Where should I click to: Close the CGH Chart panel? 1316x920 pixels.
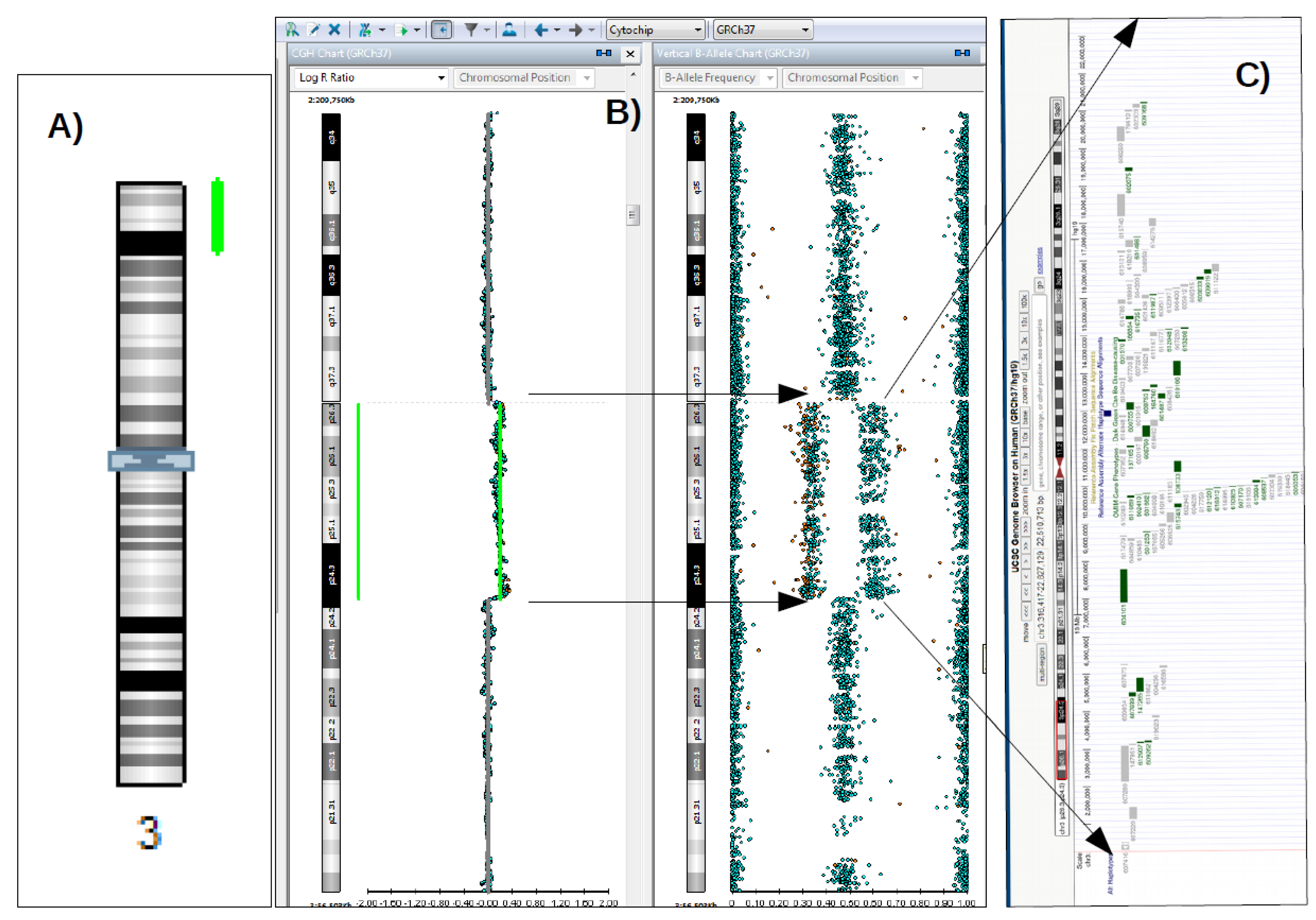pos(630,53)
